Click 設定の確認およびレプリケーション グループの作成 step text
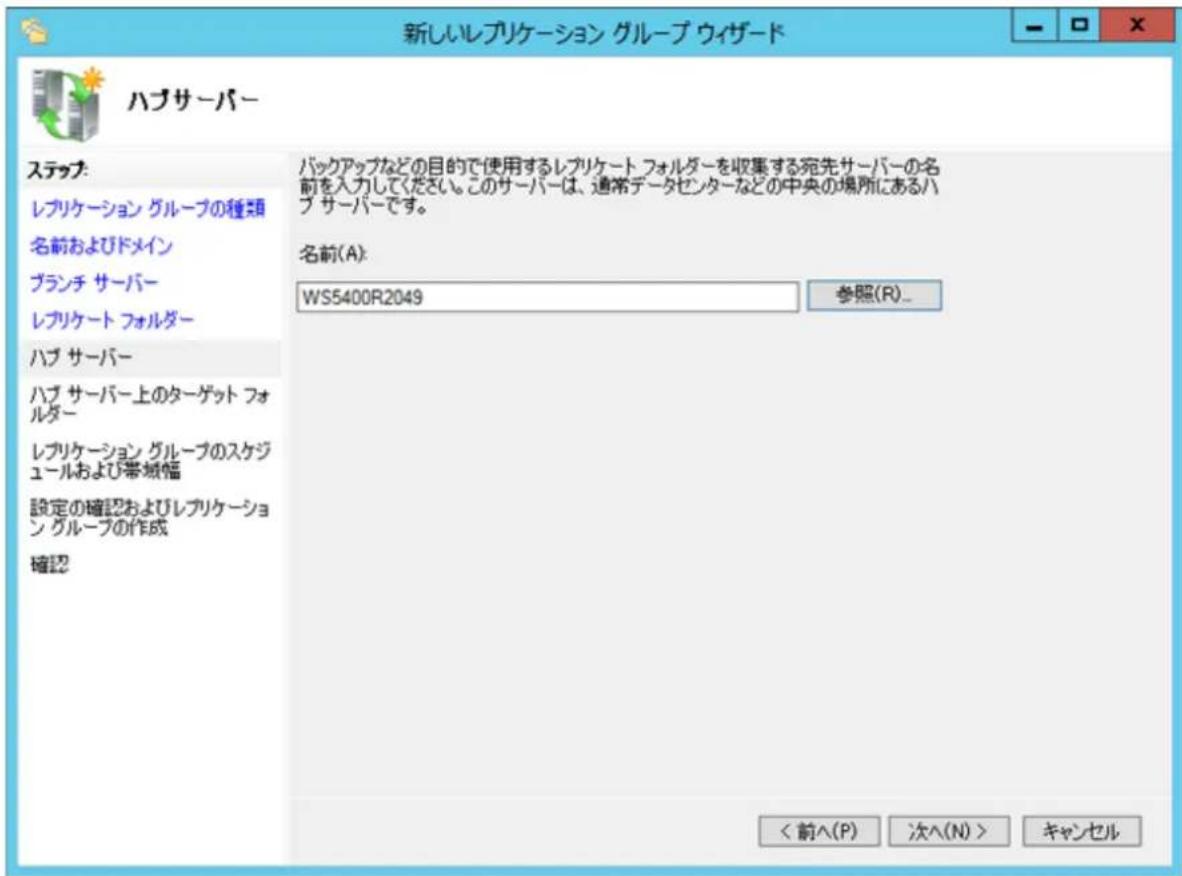This screenshot has height=876, width=1182. coord(149,517)
